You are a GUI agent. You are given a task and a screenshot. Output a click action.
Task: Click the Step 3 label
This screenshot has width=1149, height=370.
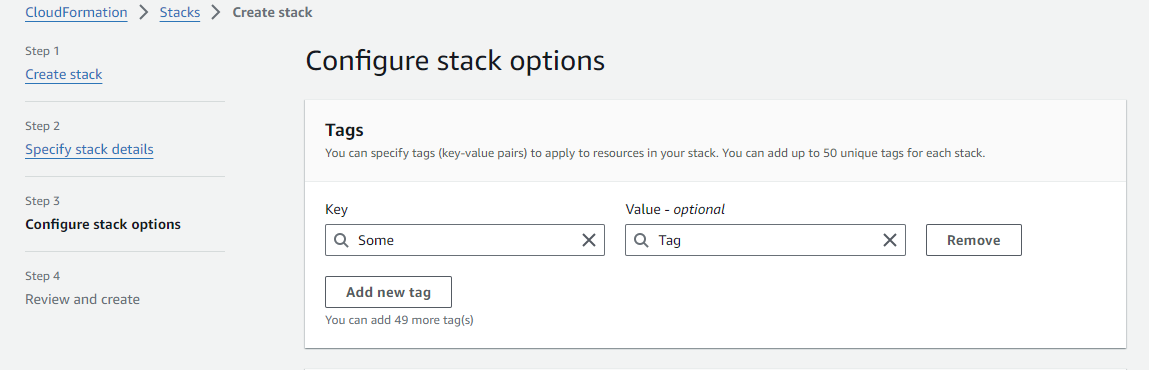coord(43,201)
